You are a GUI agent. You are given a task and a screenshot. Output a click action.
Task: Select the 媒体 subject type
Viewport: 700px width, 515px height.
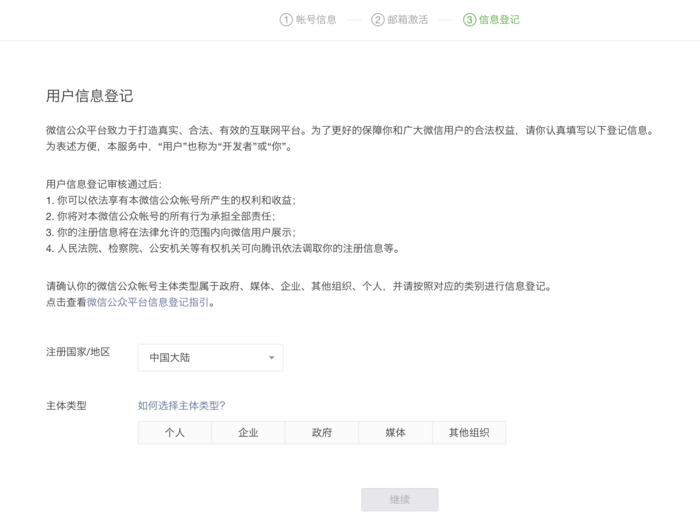click(x=396, y=432)
